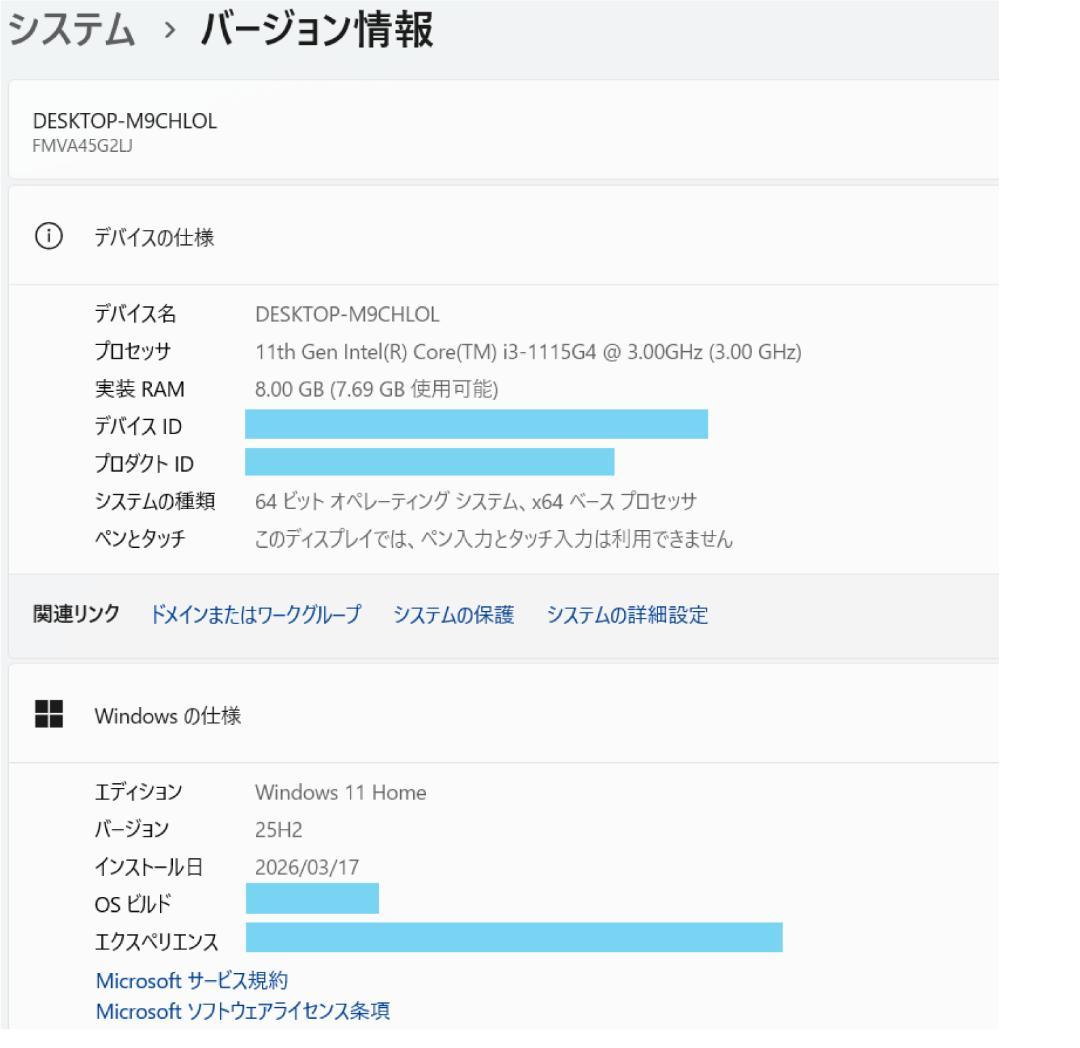The height and width of the screenshot is (1048, 1080).
Task: Click the OS ビルド label
Action: pos(133,904)
